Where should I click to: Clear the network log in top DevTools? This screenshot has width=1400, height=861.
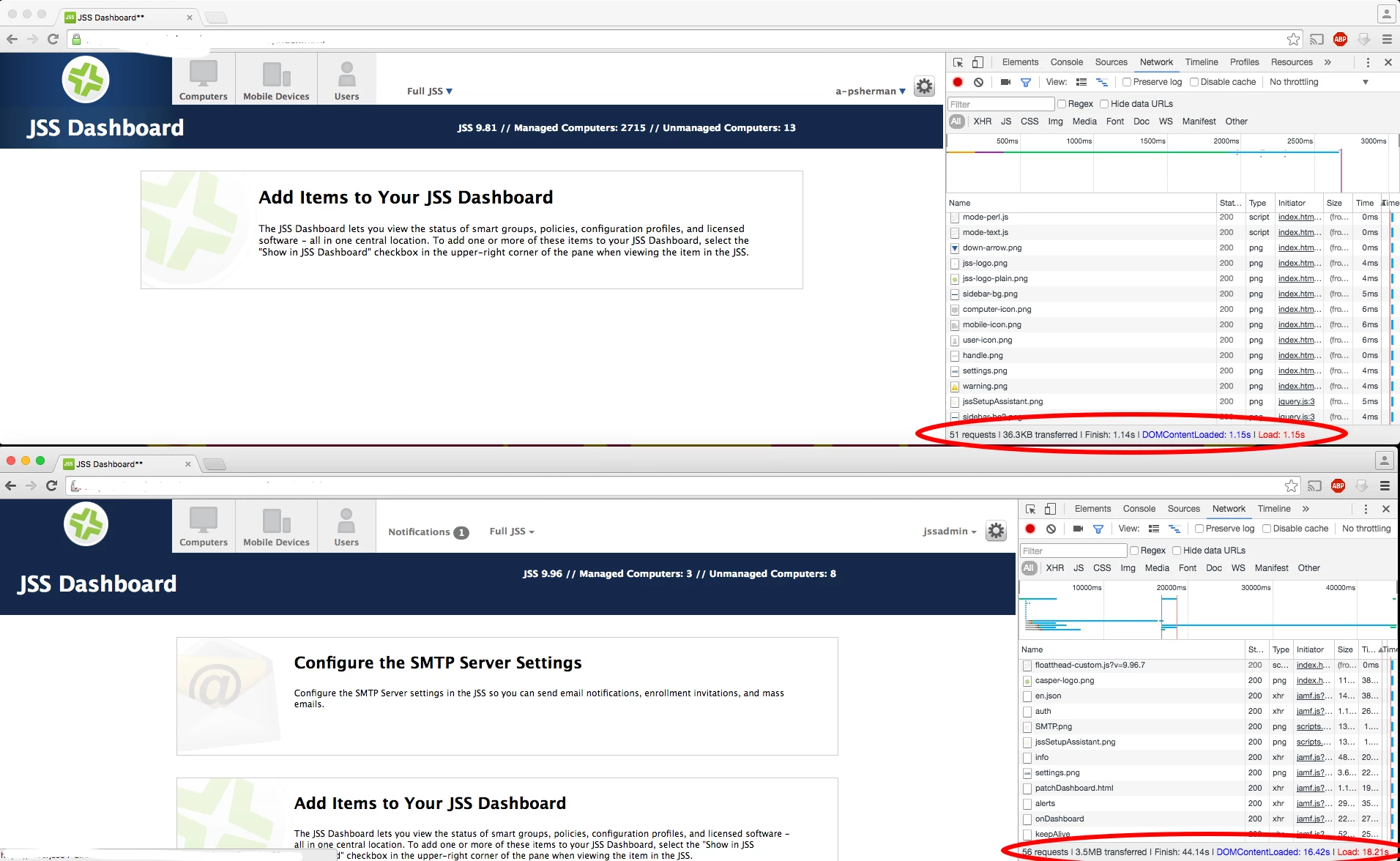tap(978, 82)
